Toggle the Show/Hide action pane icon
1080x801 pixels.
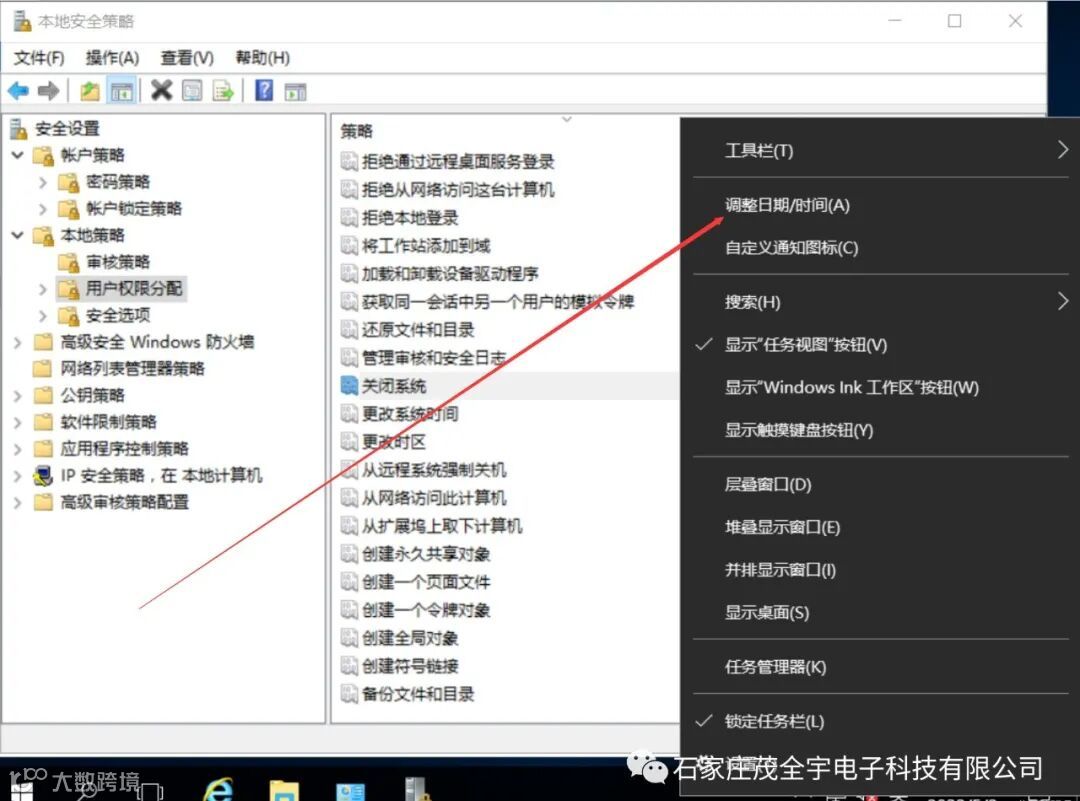coord(295,91)
